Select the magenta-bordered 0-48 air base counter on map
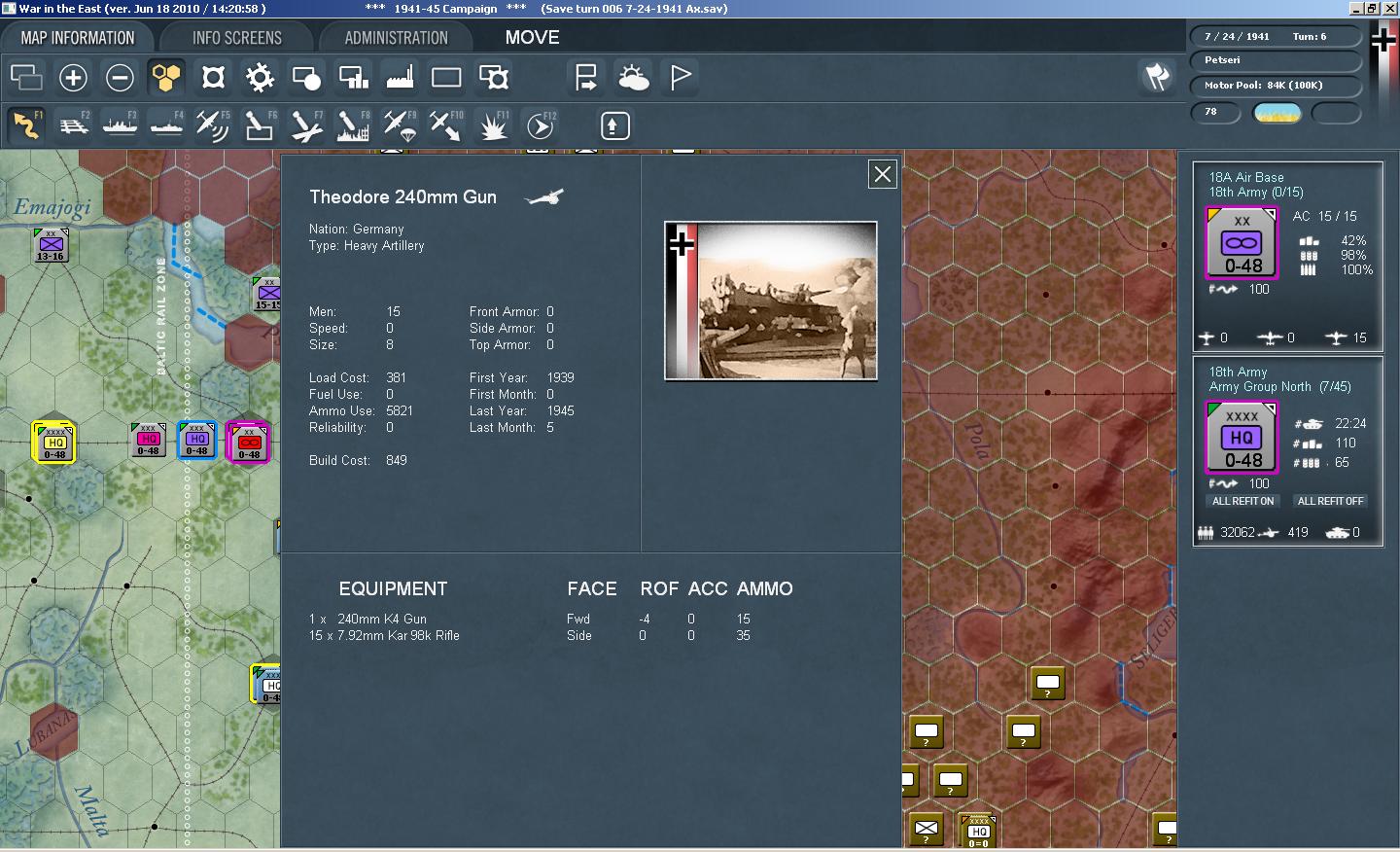 coord(249,441)
